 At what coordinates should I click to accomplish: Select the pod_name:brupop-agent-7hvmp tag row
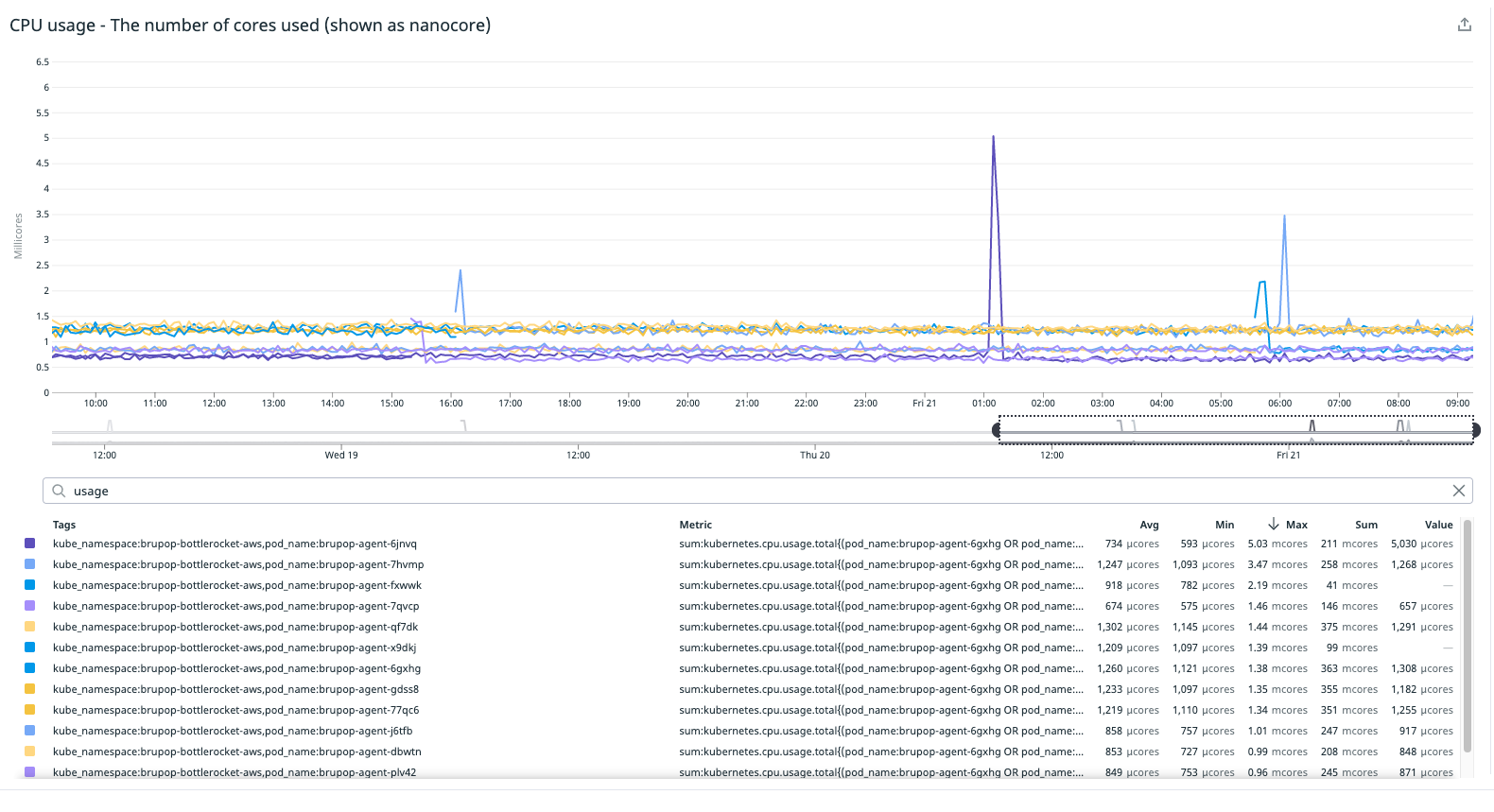(238, 564)
